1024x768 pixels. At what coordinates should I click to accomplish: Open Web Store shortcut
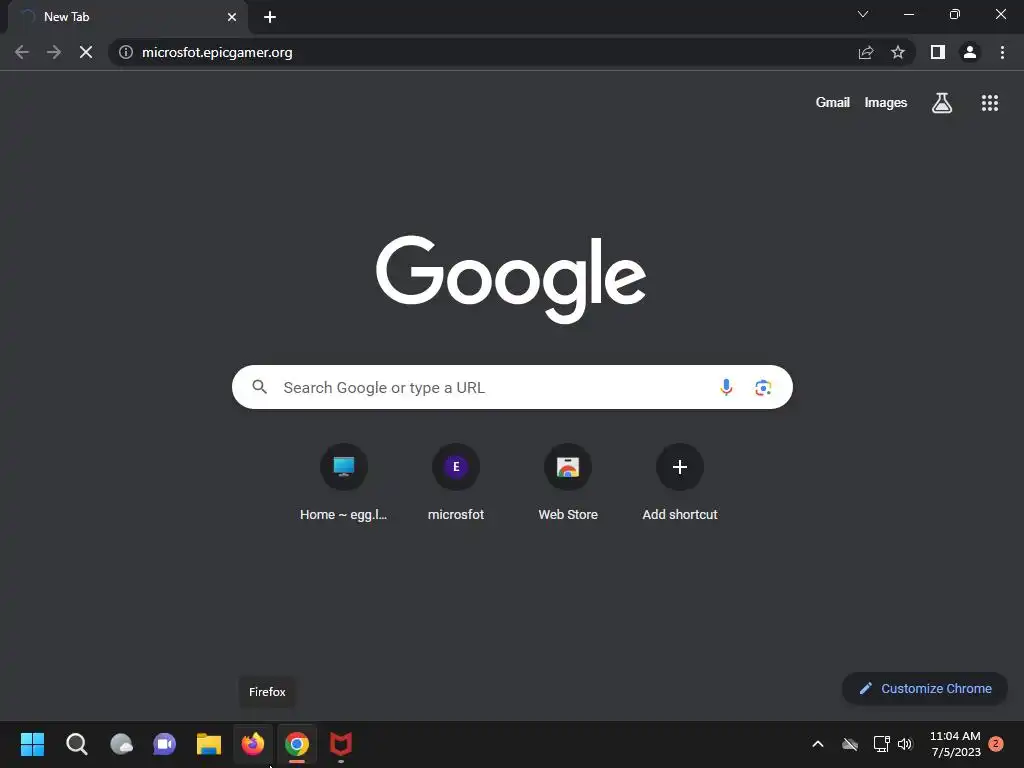[x=568, y=484]
